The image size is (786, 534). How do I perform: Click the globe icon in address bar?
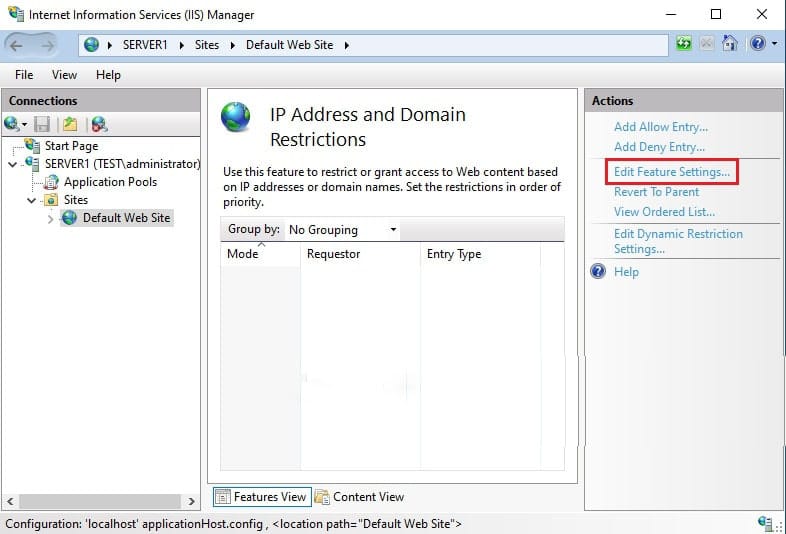coord(92,45)
